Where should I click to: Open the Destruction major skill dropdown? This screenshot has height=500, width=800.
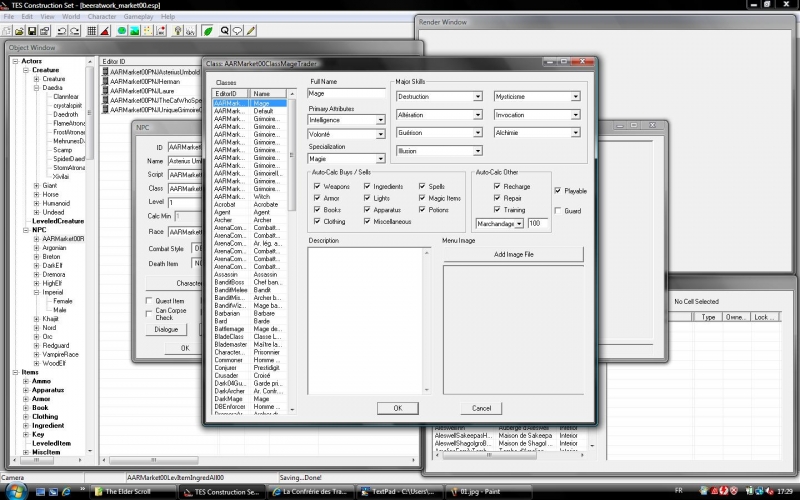click(x=478, y=97)
